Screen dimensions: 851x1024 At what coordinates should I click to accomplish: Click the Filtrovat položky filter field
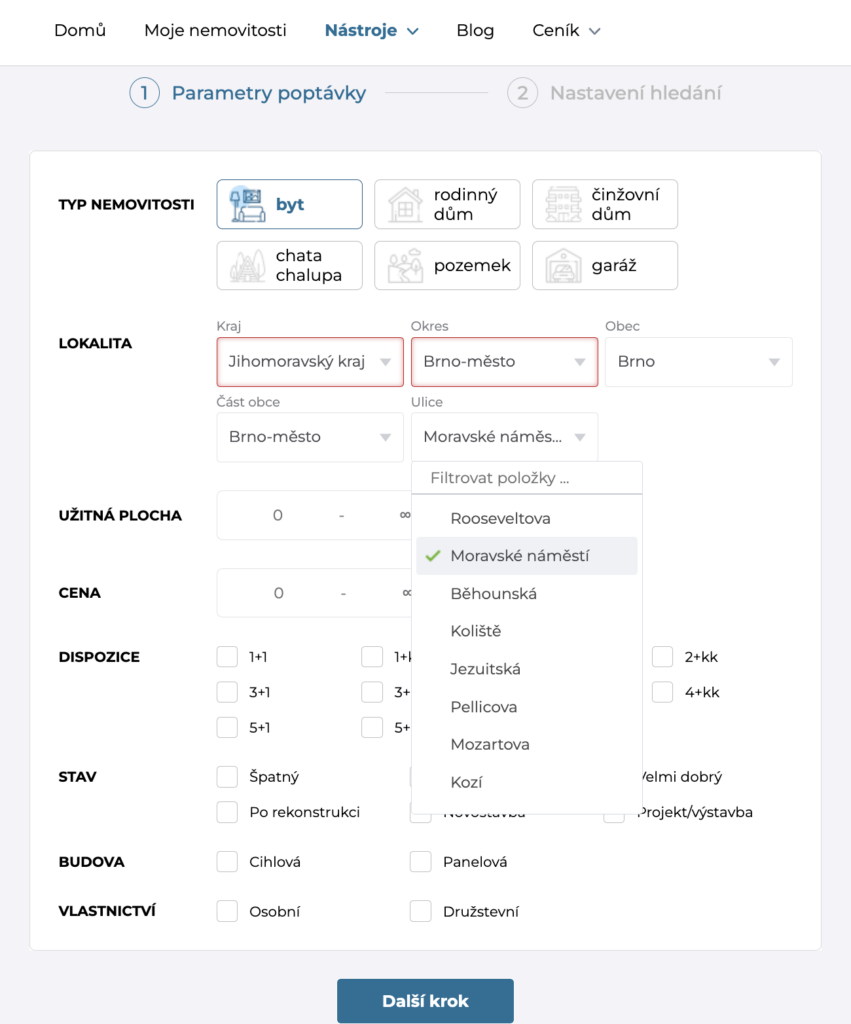point(527,478)
